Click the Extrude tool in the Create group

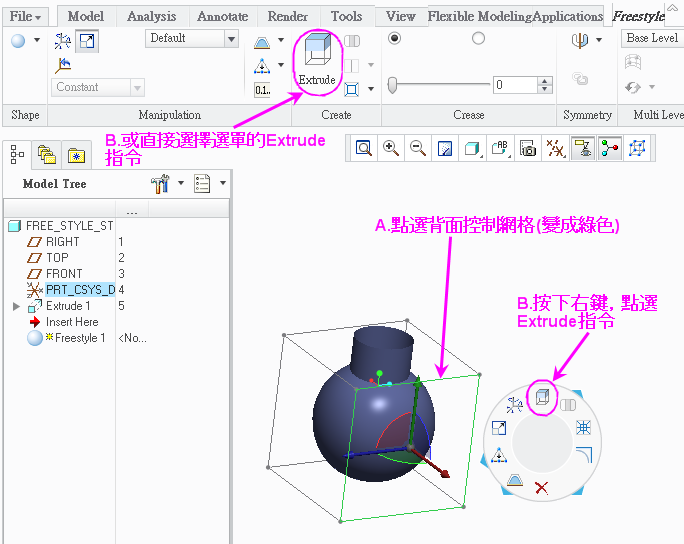[x=317, y=60]
